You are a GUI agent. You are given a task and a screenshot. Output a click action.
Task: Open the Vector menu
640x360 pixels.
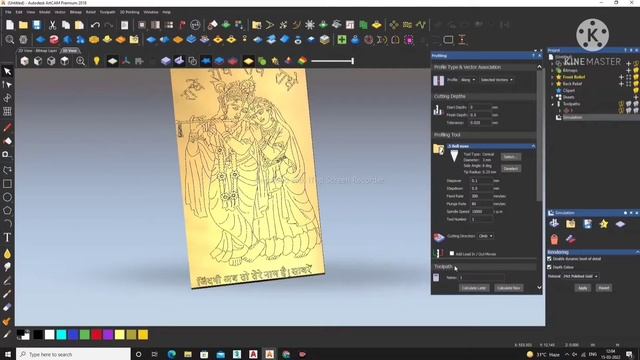click(60, 12)
